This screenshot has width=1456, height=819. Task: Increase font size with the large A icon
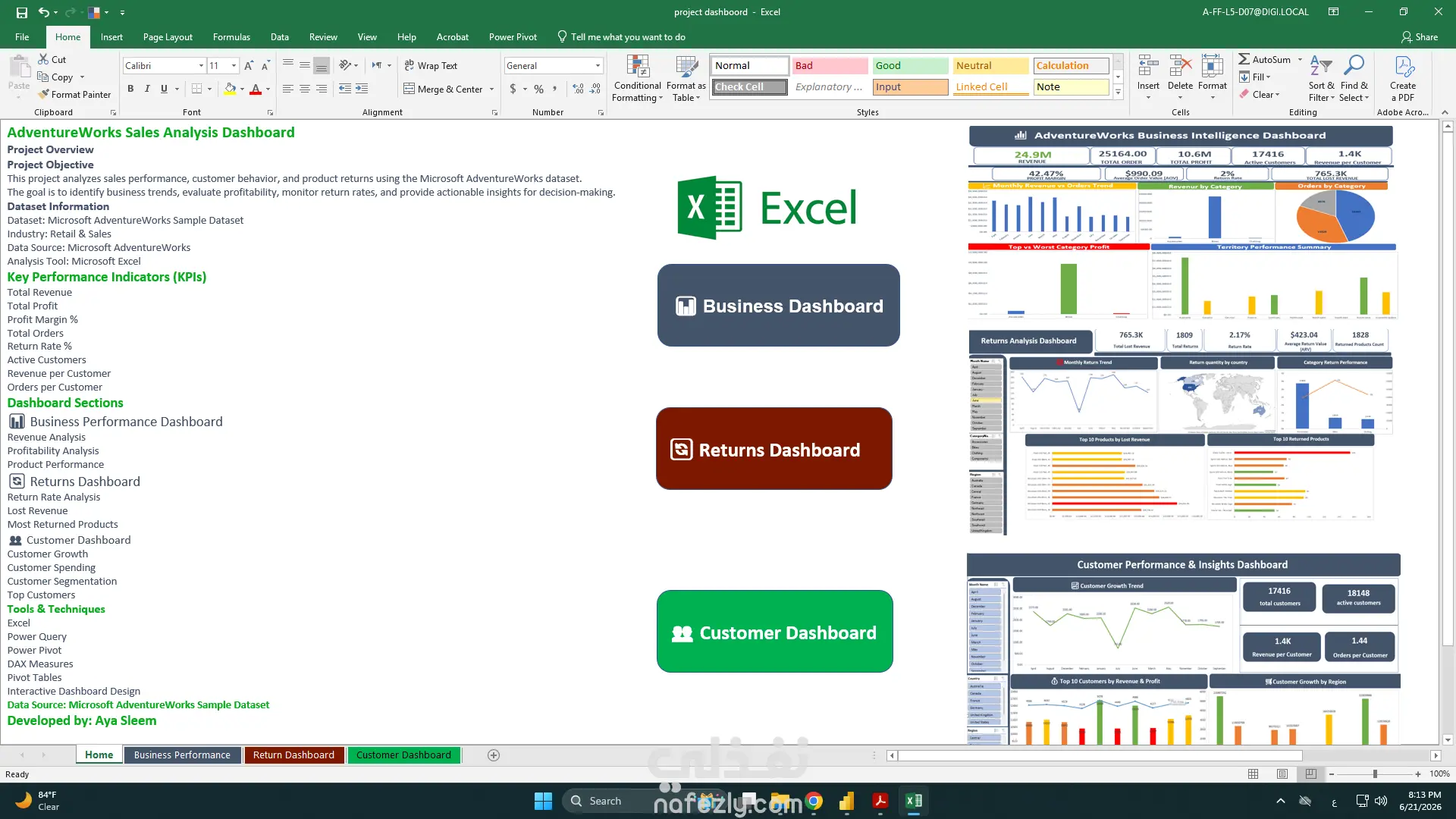pyautogui.click(x=249, y=66)
